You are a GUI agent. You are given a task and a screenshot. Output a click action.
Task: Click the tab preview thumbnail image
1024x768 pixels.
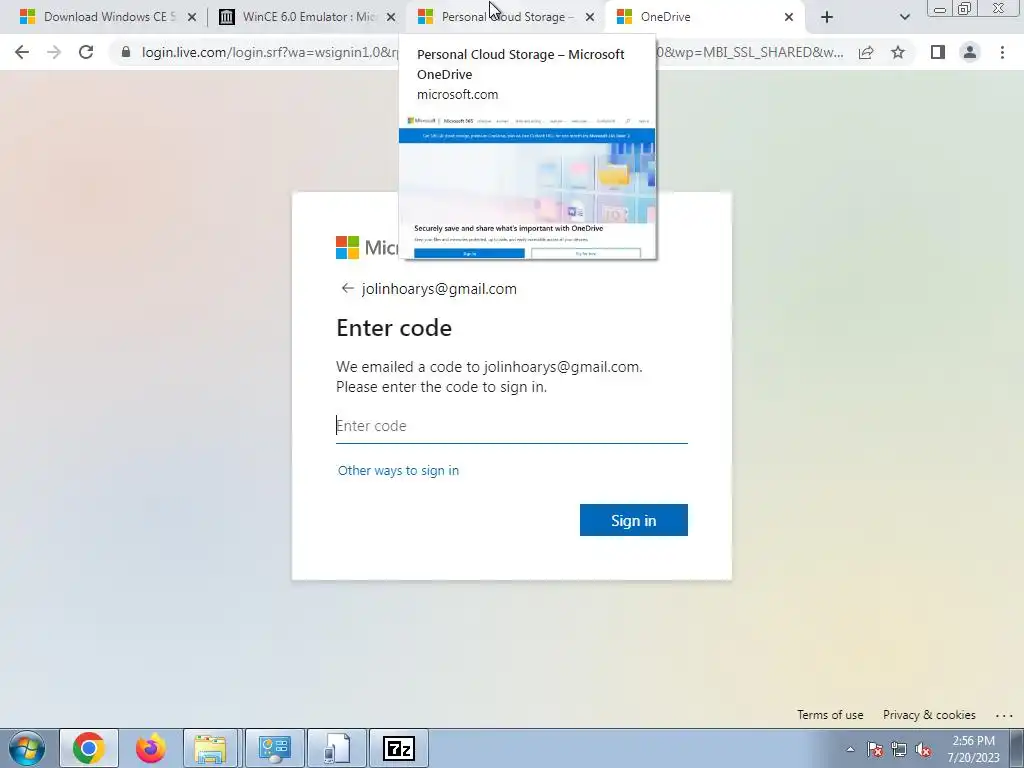(527, 187)
